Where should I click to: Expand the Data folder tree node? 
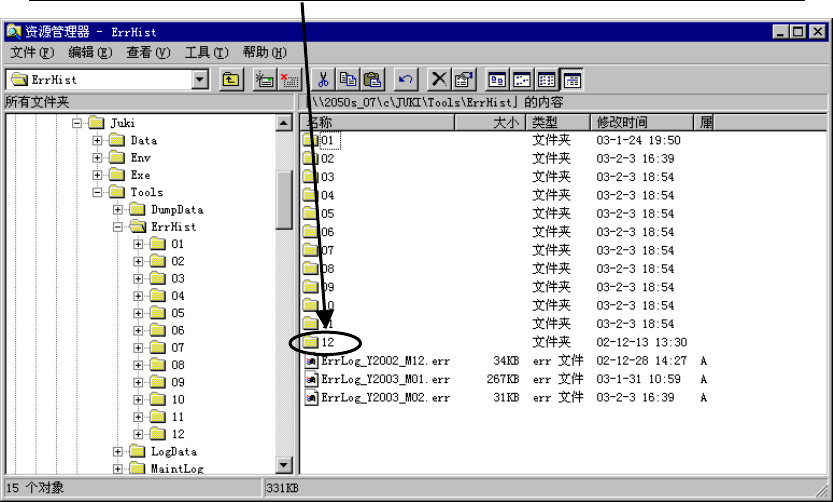tap(98, 141)
